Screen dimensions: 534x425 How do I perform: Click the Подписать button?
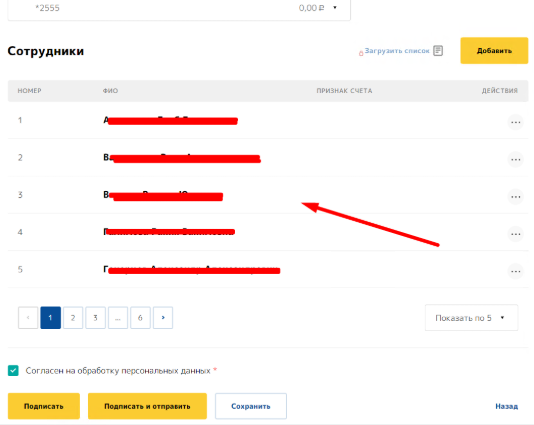[x=44, y=406]
